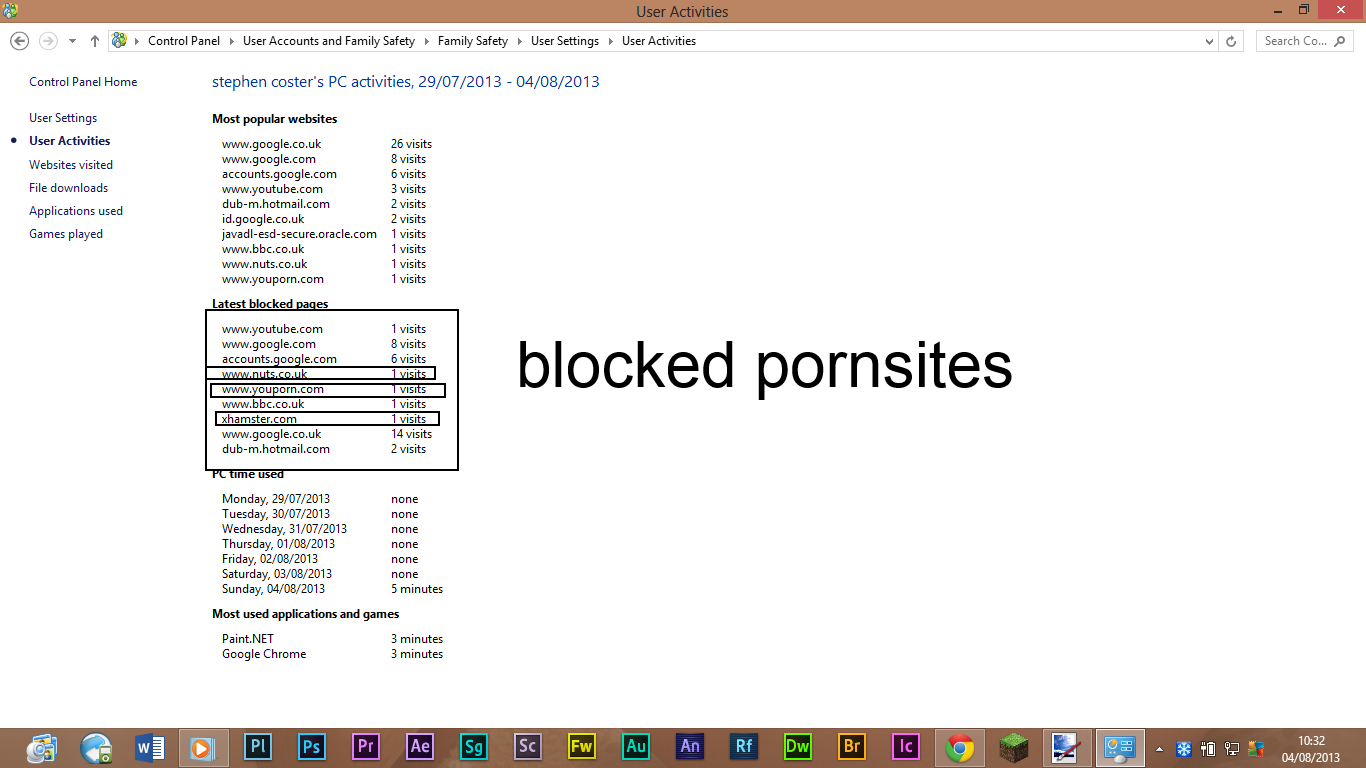Screen dimensions: 1366x768
Task: Click the colored flag tray icon
Action: click(1256, 748)
